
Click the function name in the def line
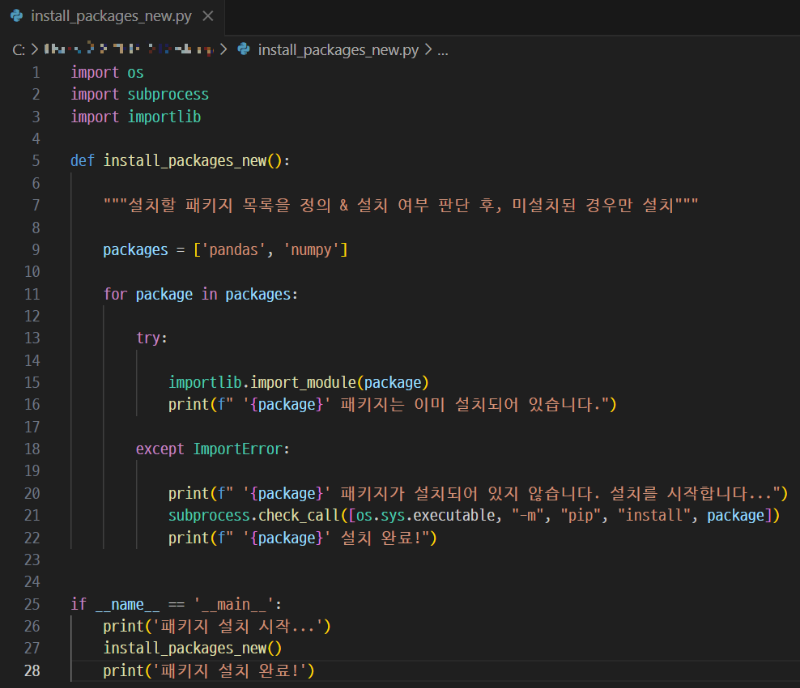tap(185, 161)
